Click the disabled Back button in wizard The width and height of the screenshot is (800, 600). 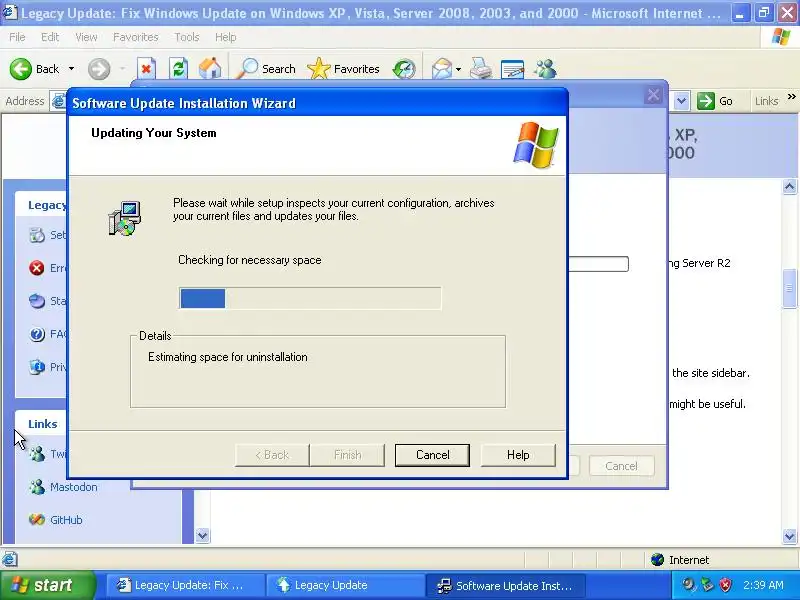coord(272,455)
